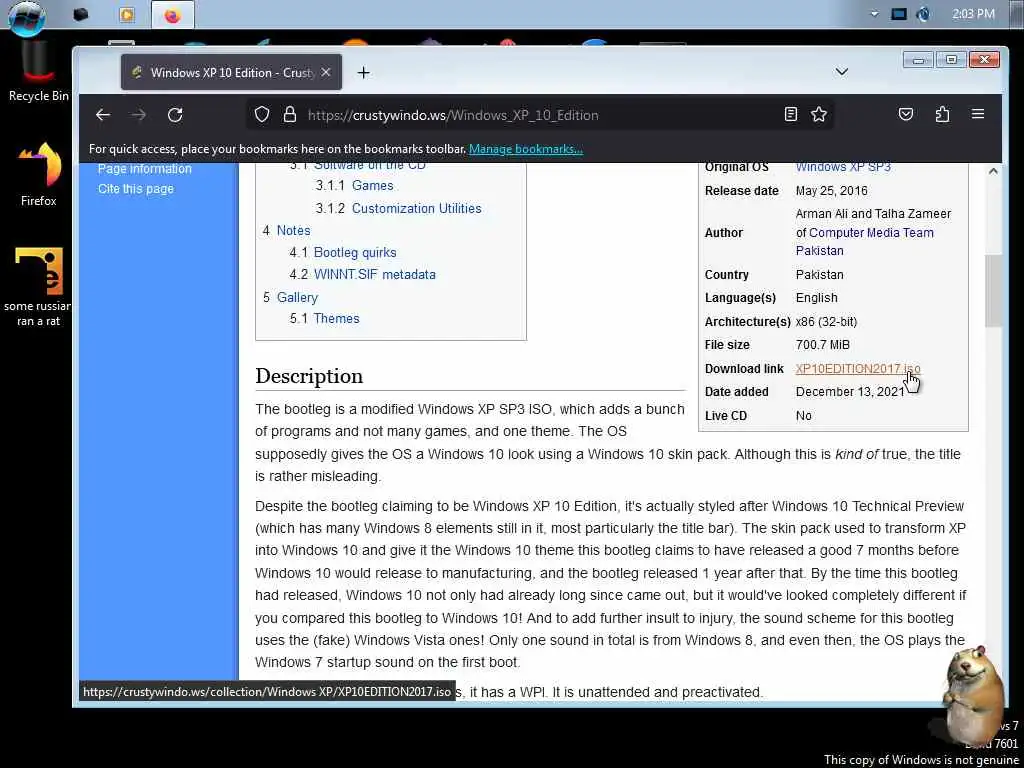The height and width of the screenshot is (768, 1024).
Task: Jump to Customization Utilities section
Action: click(417, 208)
